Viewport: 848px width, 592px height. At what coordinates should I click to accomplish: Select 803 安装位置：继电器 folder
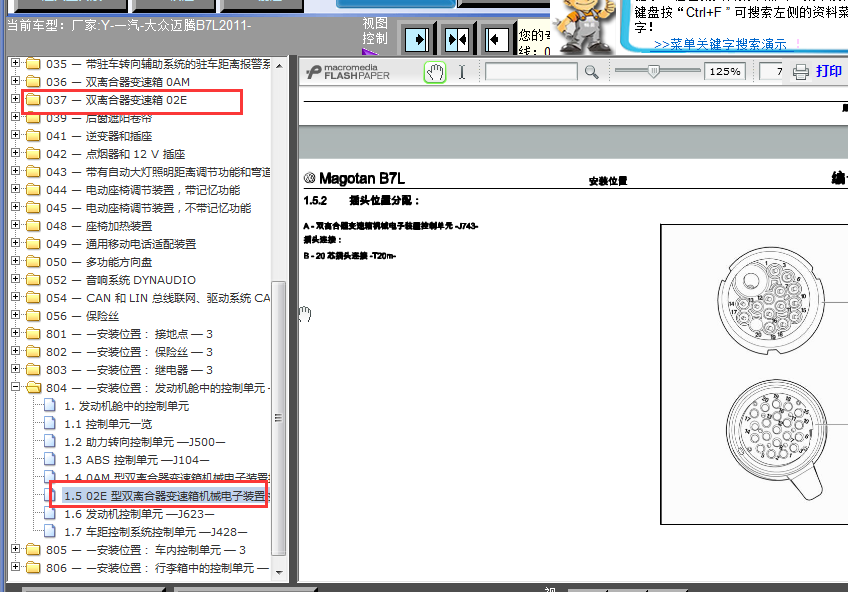pos(129,370)
